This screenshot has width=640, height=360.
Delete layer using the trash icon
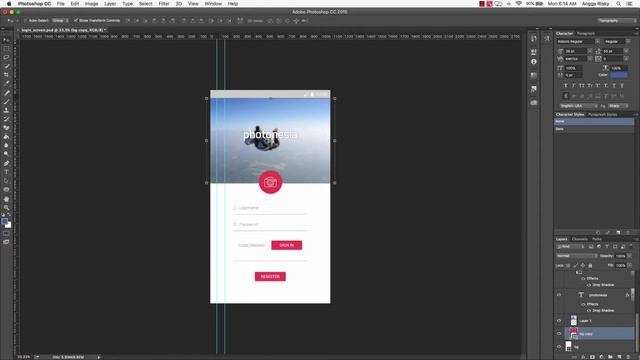point(628,357)
